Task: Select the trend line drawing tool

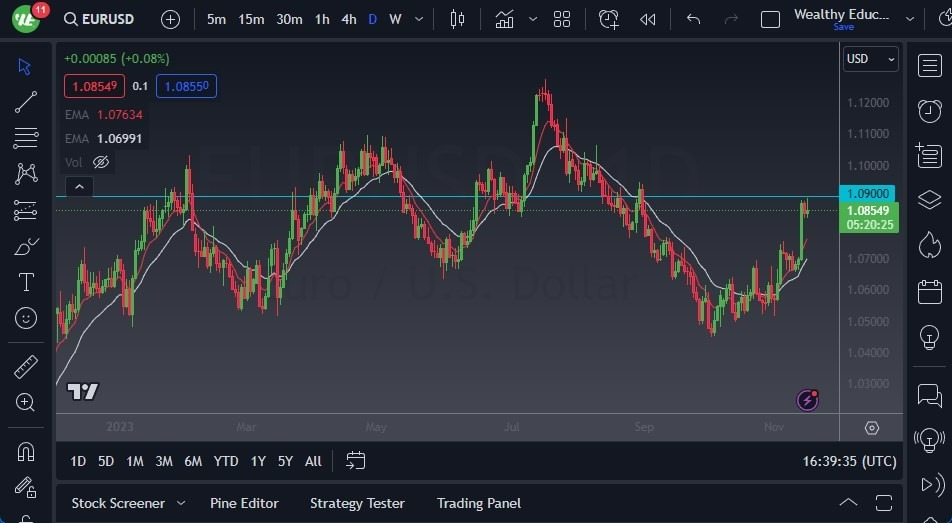Action: coord(26,102)
